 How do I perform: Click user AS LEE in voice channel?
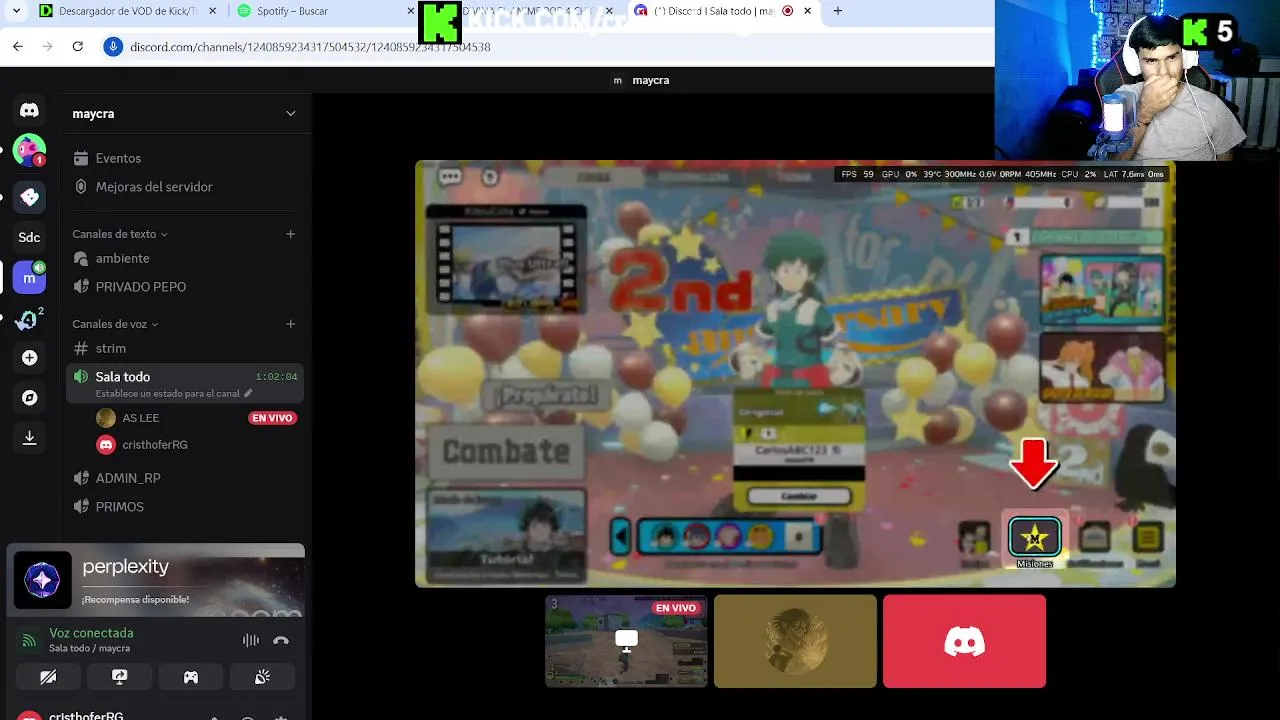pyautogui.click(x=140, y=418)
